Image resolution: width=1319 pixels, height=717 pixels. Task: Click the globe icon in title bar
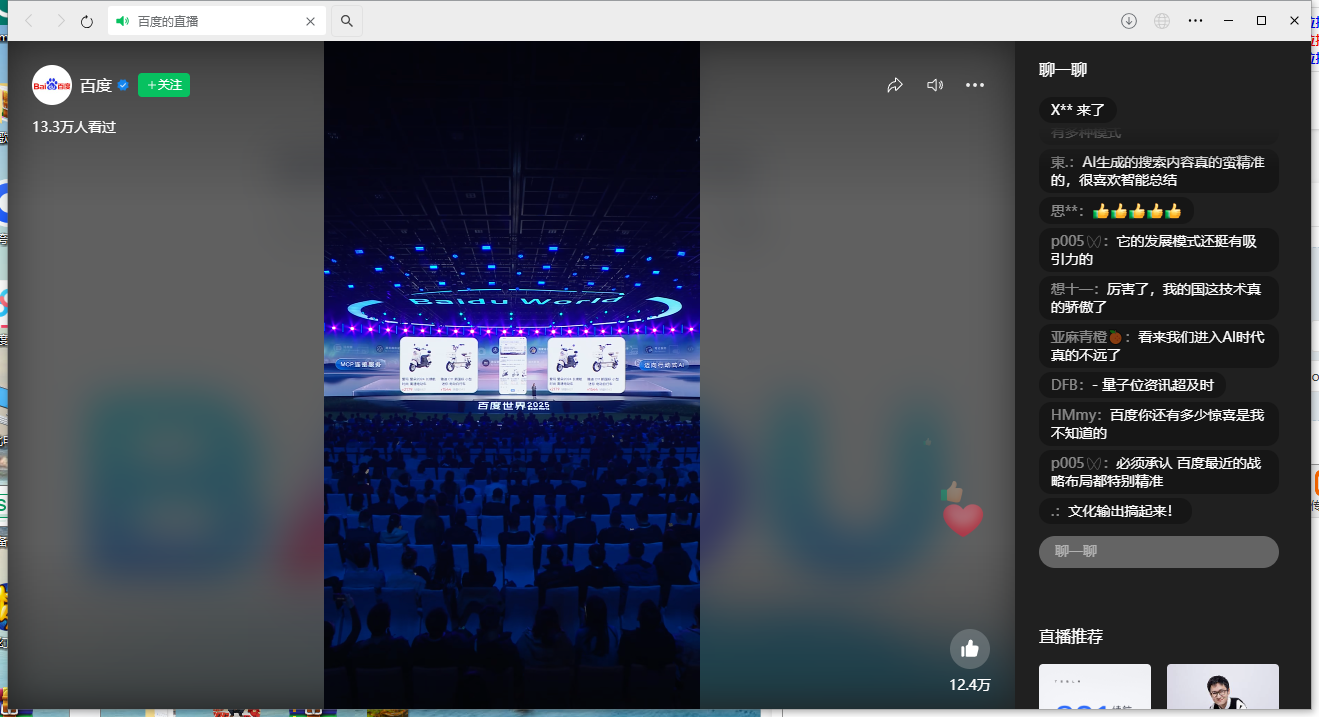pyautogui.click(x=1162, y=21)
